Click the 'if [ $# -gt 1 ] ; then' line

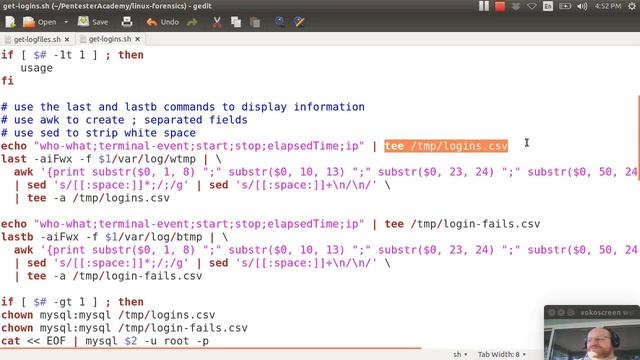[x=72, y=302]
